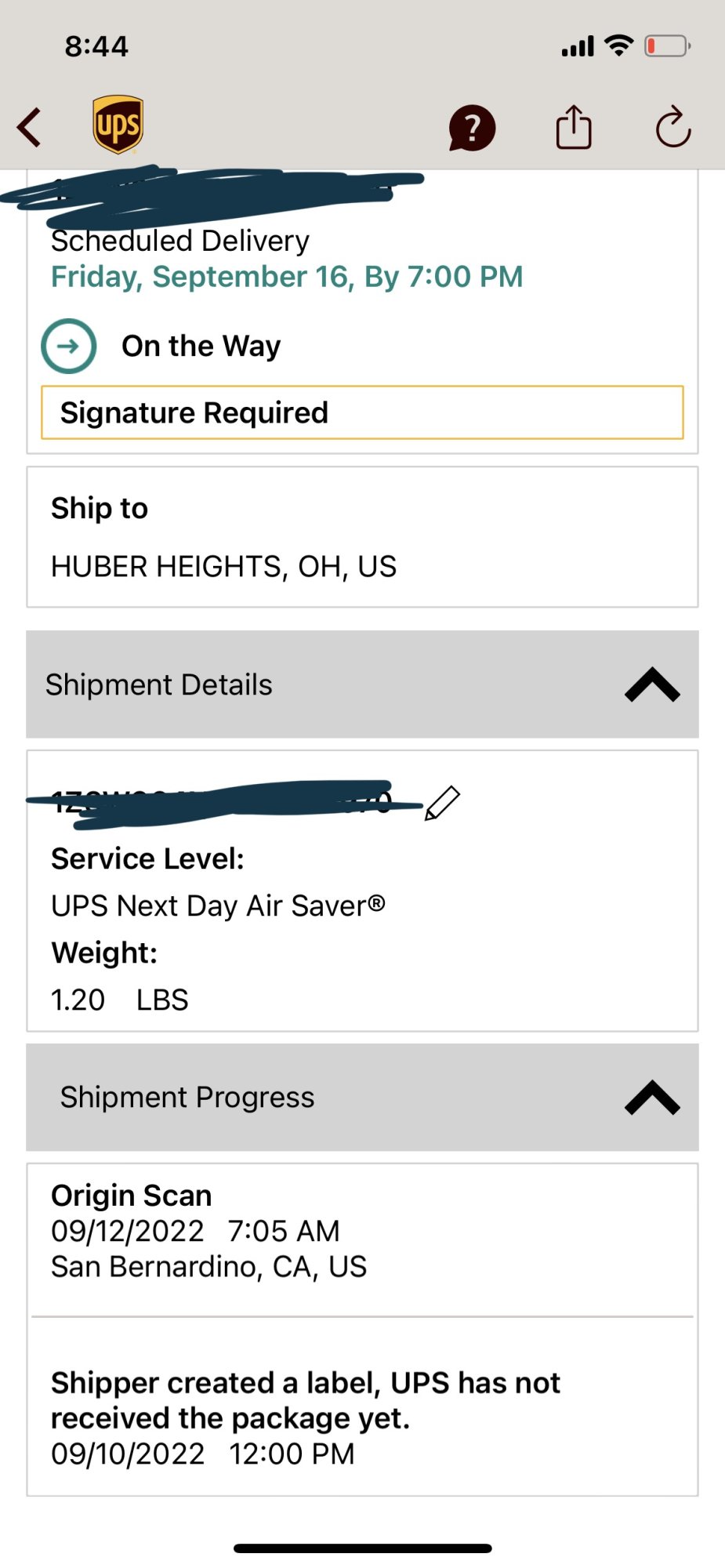Tap the battery status icon
Viewport: 725px width, 1568px height.
tap(667, 46)
